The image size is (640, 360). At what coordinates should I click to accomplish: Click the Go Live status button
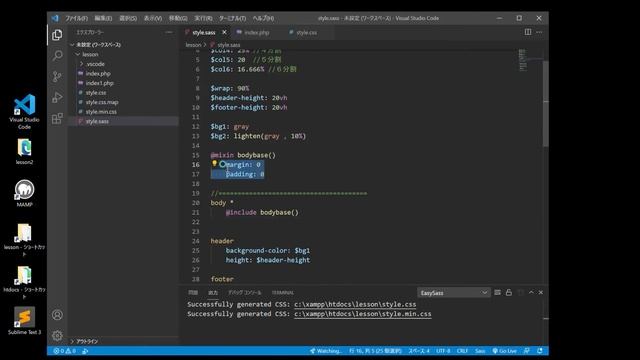pos(505,351)
